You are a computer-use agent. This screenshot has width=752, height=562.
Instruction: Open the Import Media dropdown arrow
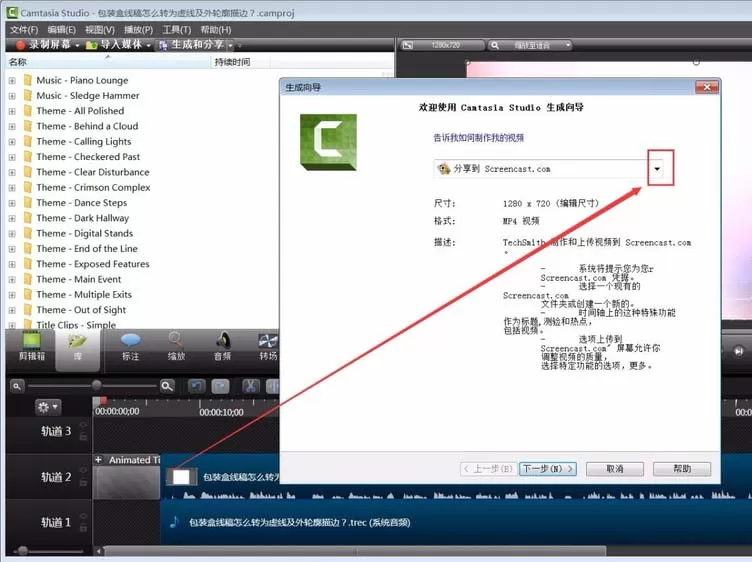coord(149,46)
